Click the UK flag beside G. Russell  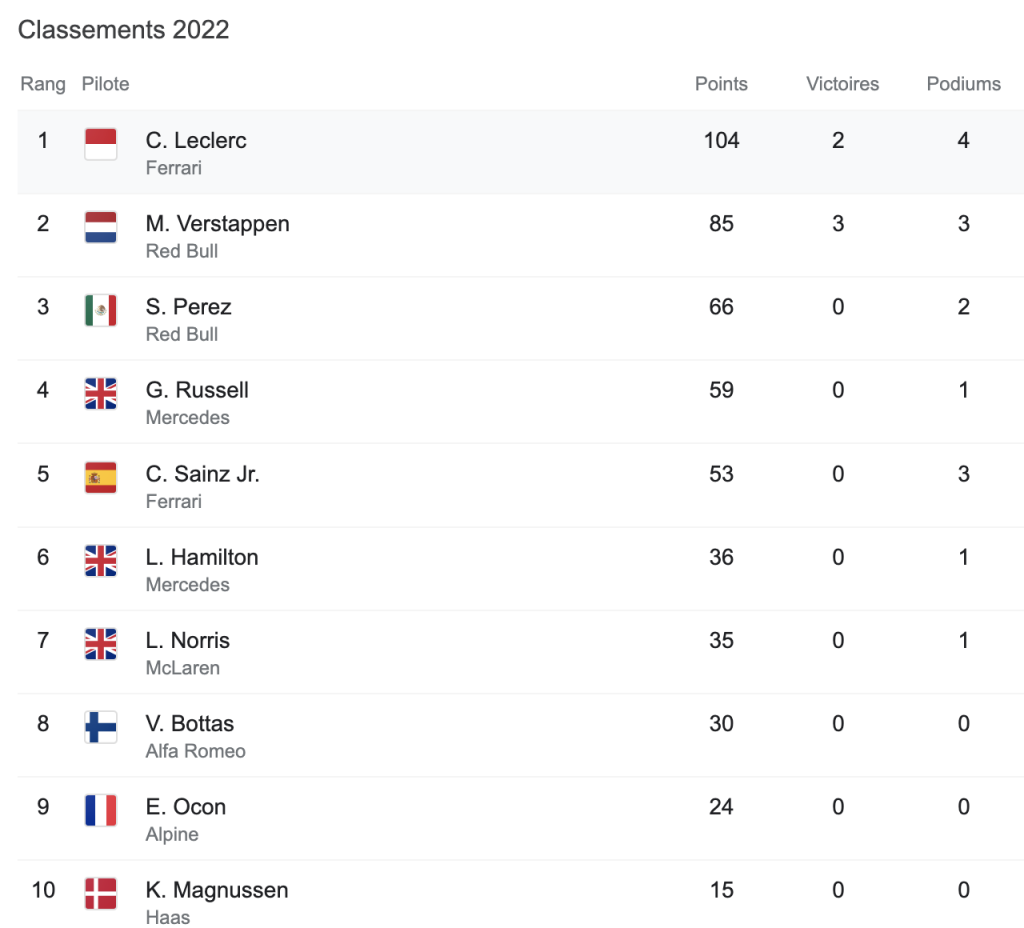(x=101, y=394)
